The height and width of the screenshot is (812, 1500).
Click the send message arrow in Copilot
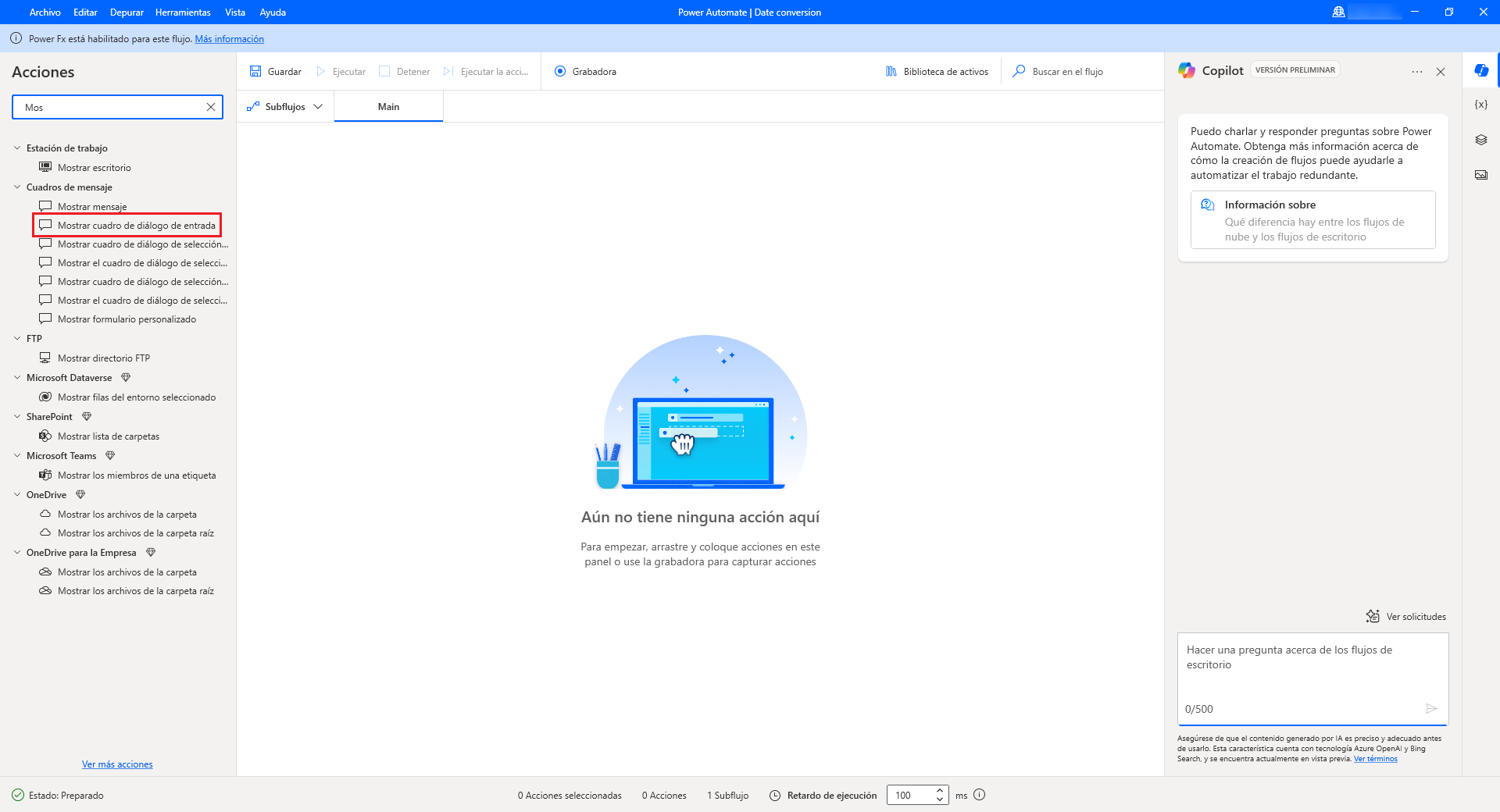1431,709
